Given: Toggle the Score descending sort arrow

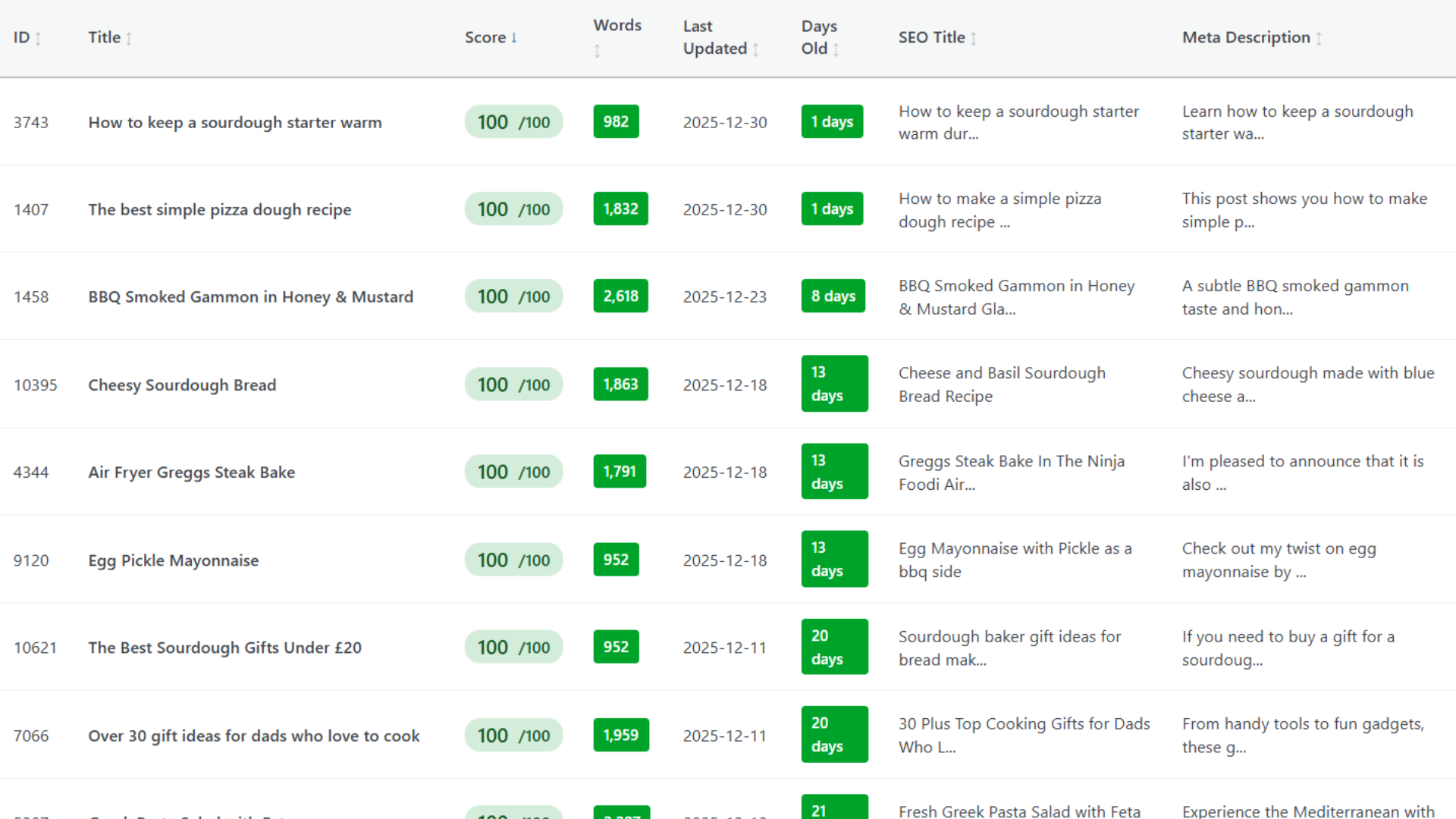Looking at the screenshot, I should pyautogui.click(x=514, y=37).
